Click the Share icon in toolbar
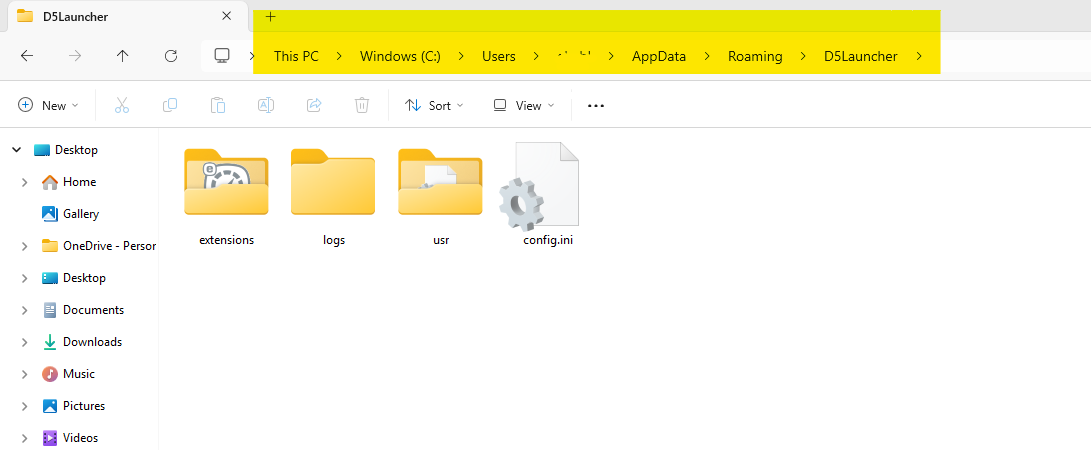1091x450 pixels. tap(314, 105)
